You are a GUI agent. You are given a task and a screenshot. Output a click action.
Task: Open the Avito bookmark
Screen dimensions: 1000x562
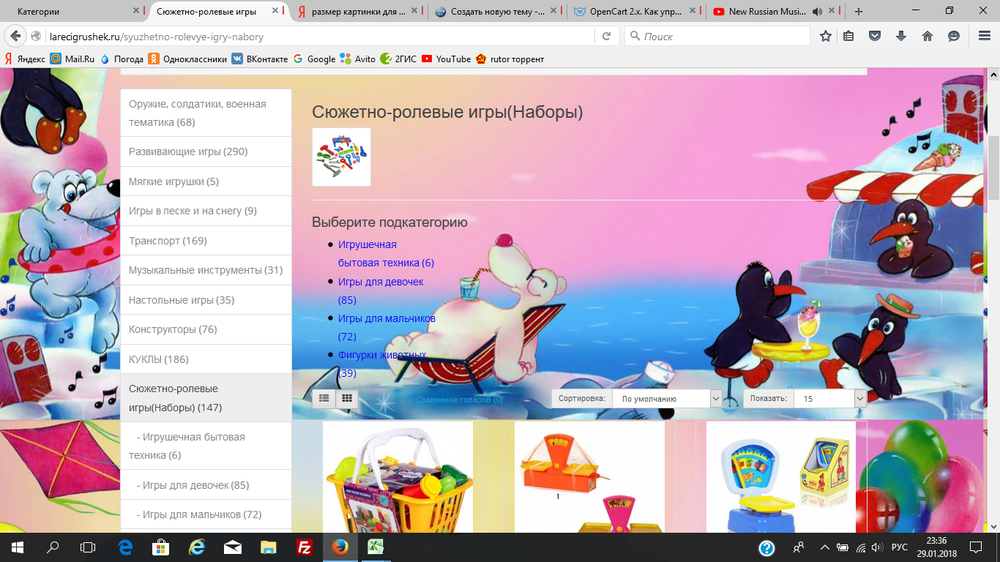[358, 59]
